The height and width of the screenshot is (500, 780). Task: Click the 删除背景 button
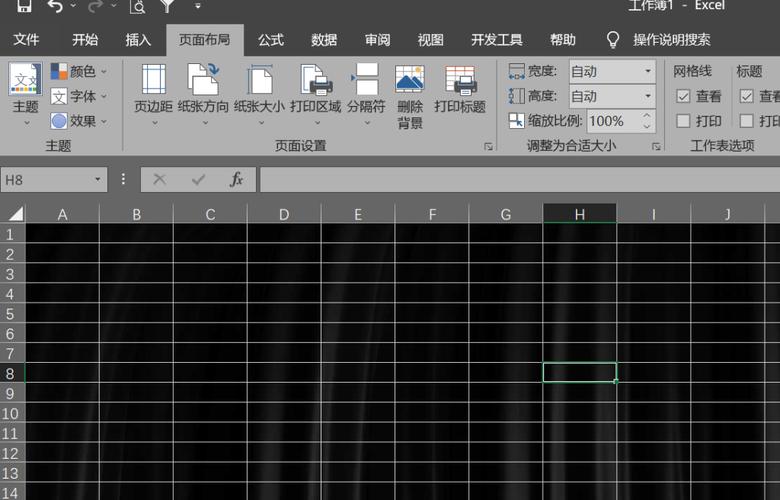(x=409, y=97)
